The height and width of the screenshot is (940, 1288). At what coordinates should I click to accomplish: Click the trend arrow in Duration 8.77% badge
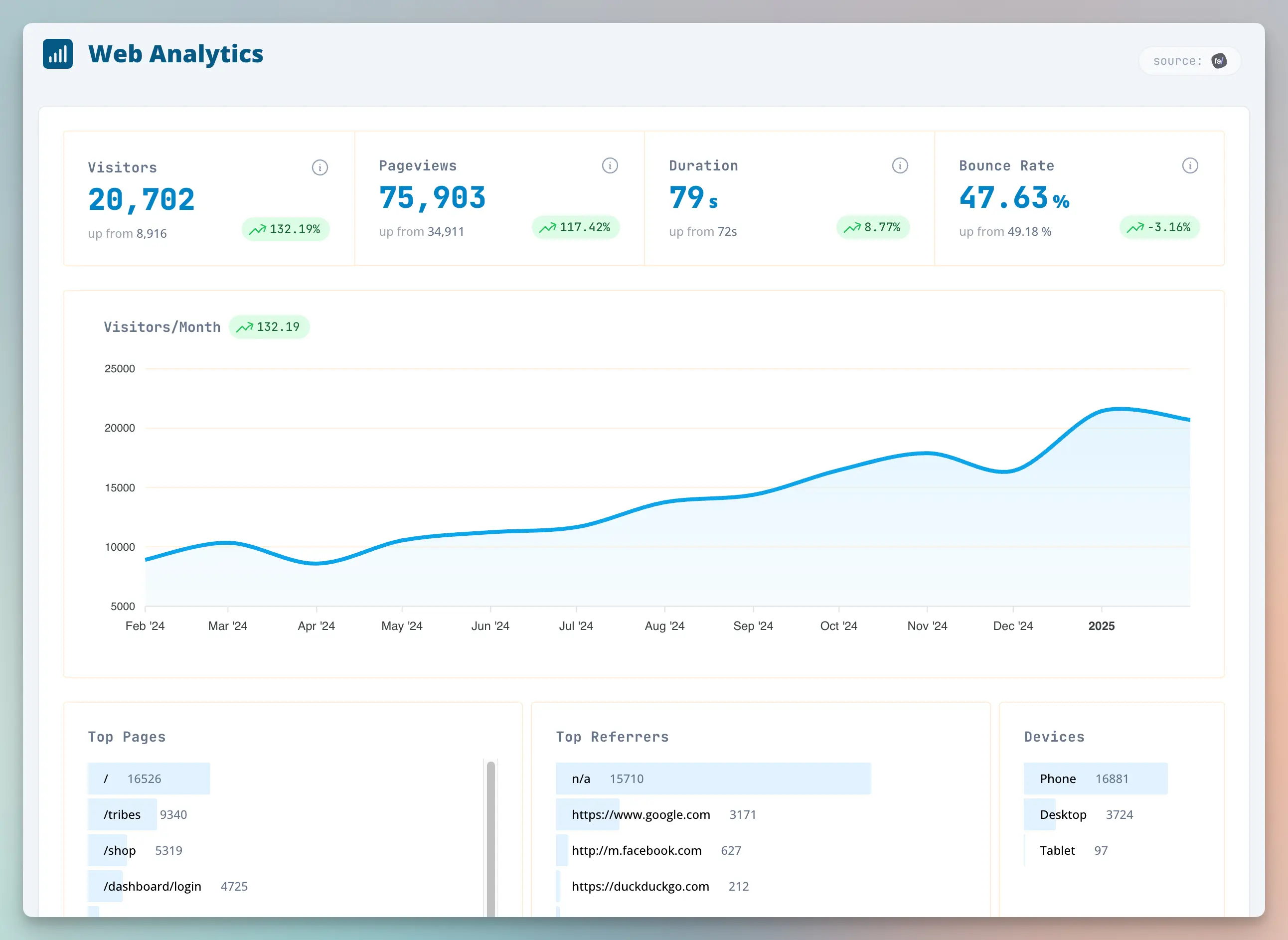coord(852,228)
